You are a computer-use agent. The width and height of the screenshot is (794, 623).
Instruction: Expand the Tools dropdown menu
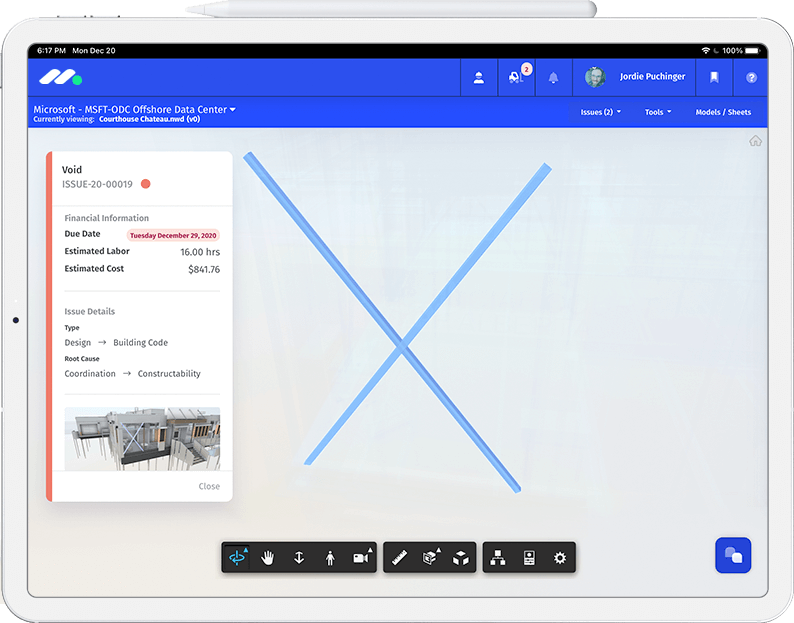coord(658,112)
